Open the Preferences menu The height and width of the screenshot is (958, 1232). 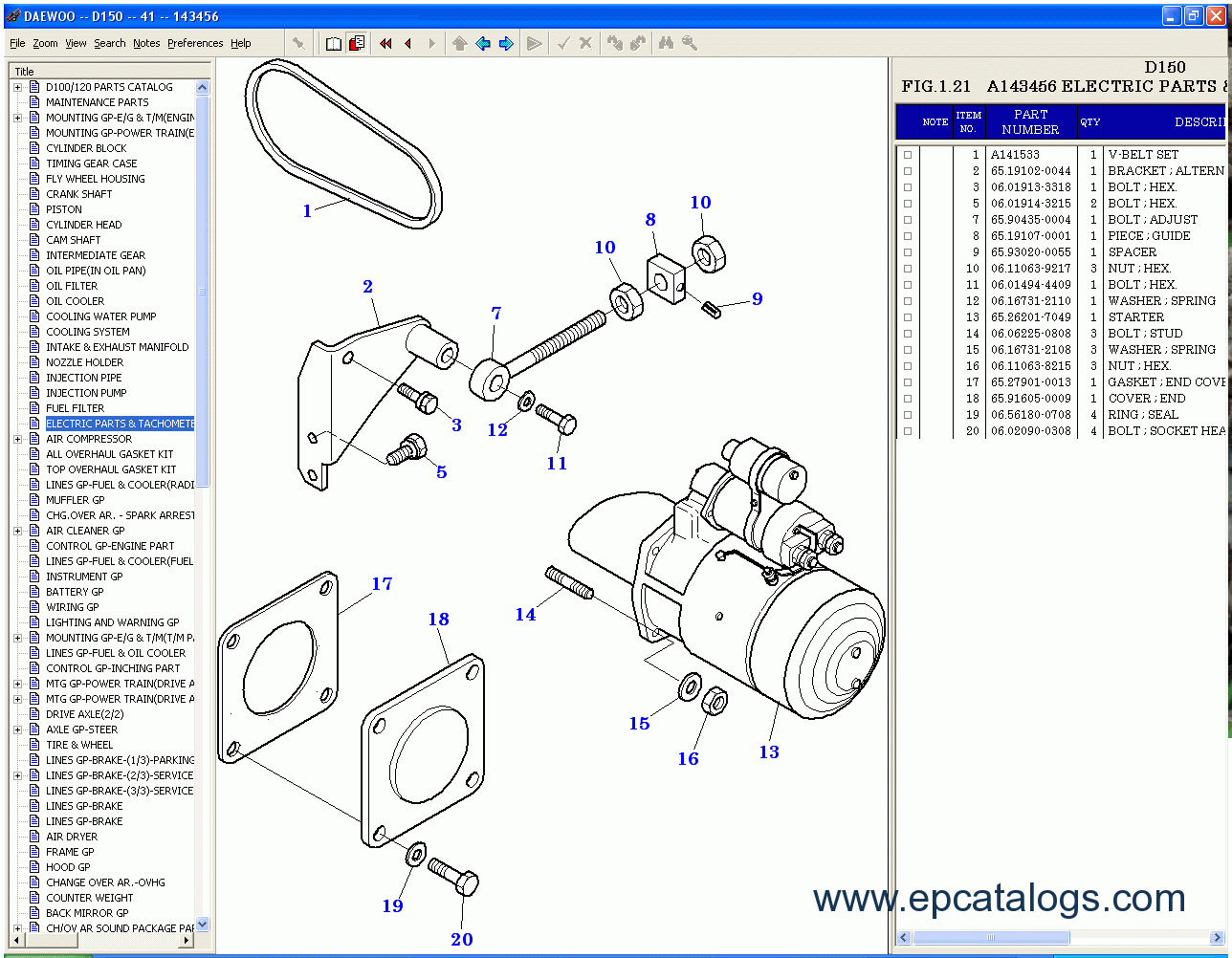(x=195, y=43)
